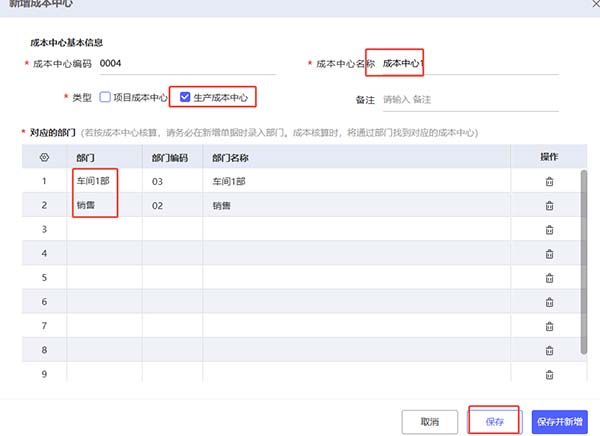Screen dimensions: 600x436
Task: Cancel the dialog with 取消
Action: coord(430,421)
